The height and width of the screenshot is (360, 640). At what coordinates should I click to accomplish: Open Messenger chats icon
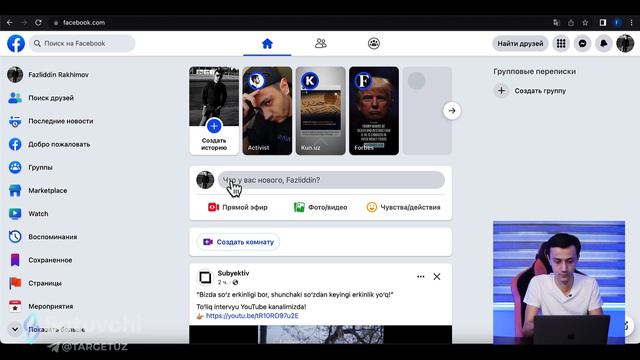582,43
